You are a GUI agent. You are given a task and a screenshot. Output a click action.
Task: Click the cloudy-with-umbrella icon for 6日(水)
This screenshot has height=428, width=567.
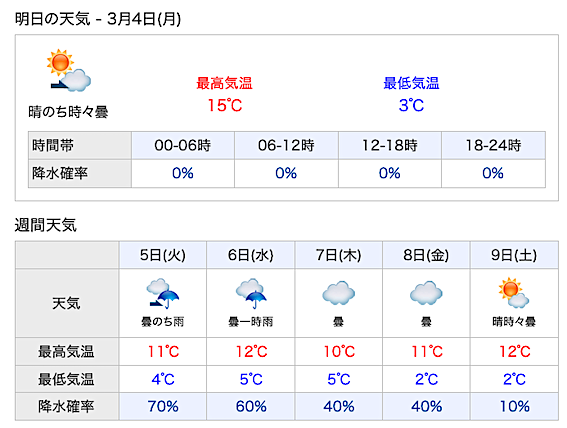[x=251, y=294]
